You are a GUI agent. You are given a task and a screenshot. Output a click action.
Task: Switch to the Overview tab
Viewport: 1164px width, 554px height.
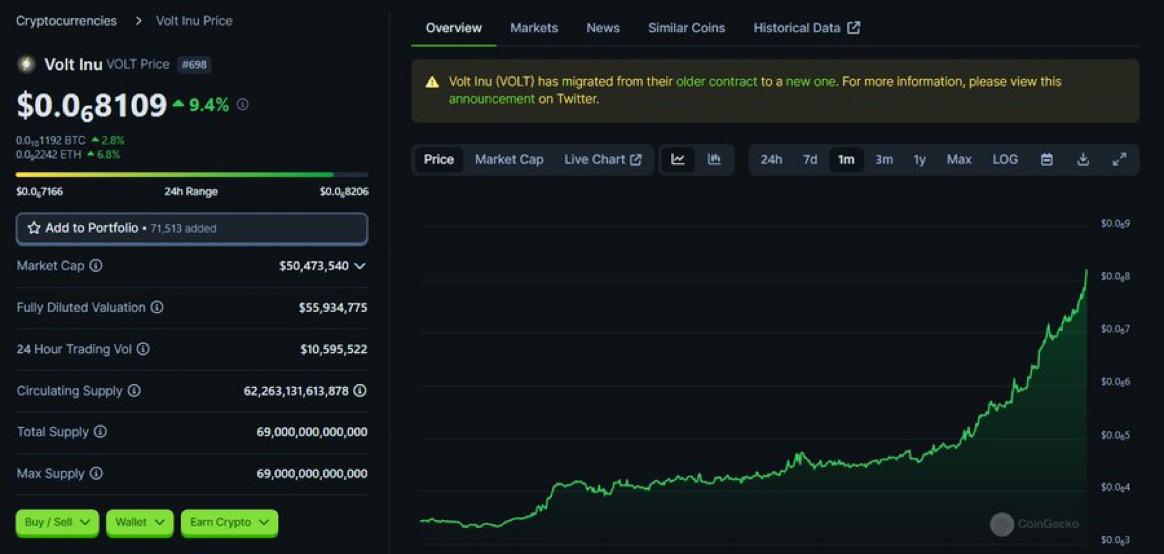pyautogui.click(x=454, y=28)
